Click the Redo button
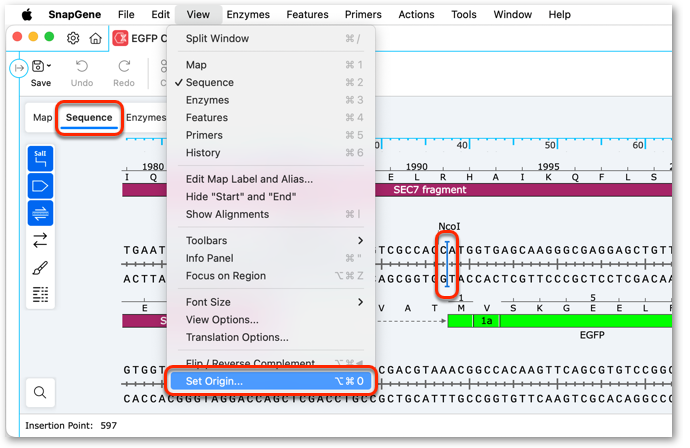Image resolution: width=690 pixels, height=448 pixels. tap(124, 73)
